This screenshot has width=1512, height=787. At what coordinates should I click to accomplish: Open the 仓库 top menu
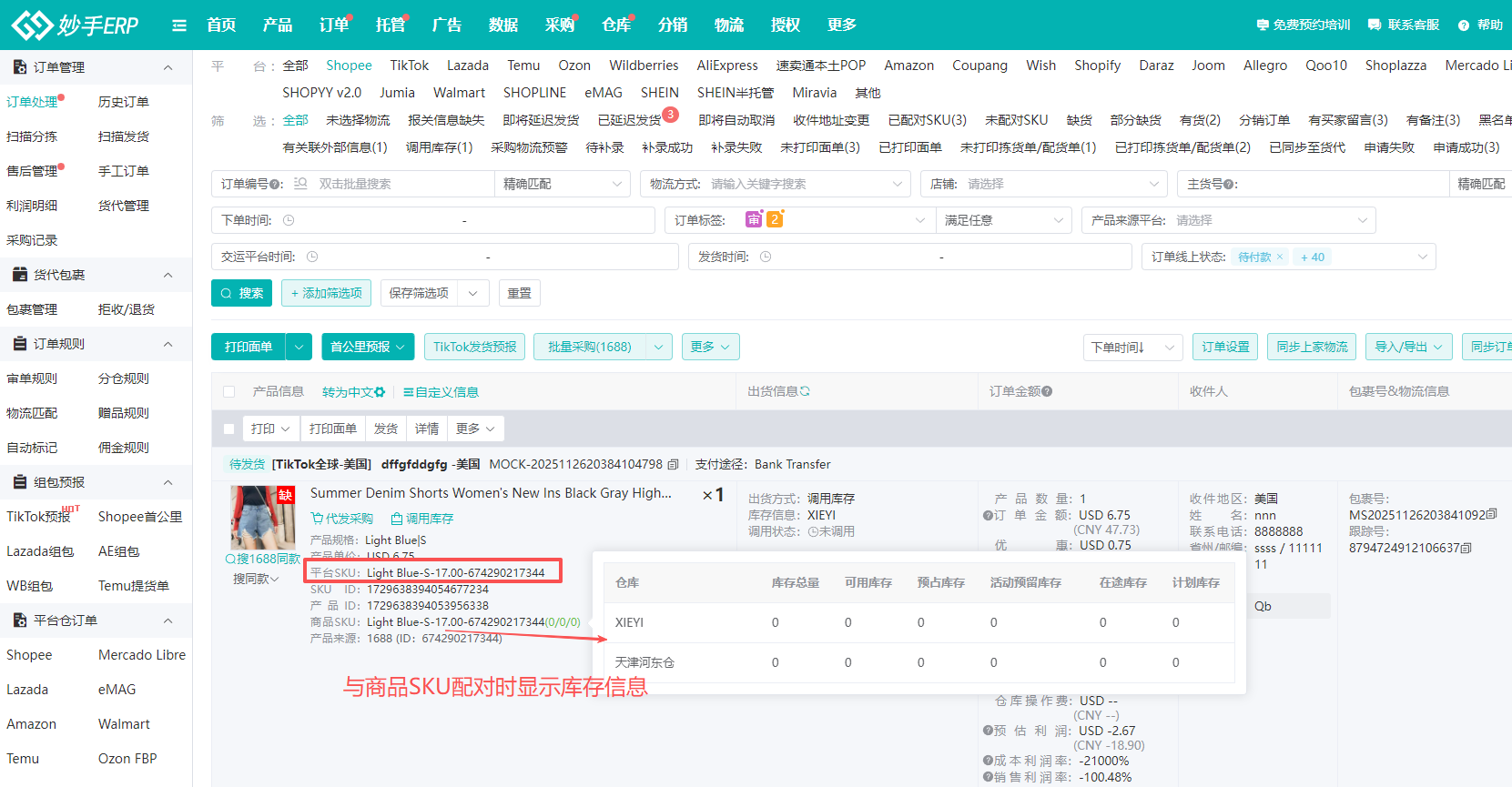616,25
